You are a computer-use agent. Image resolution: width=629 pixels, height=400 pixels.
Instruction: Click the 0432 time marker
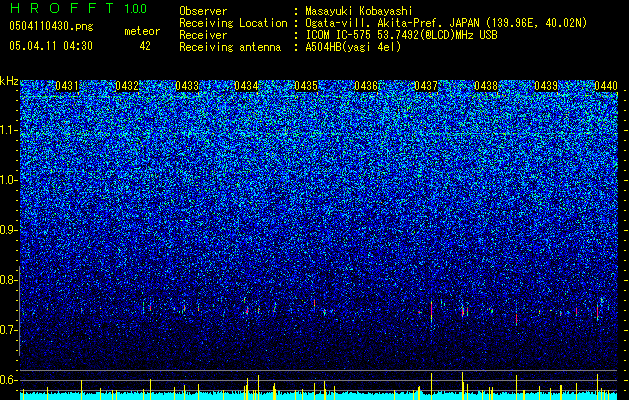click(127, 86)
